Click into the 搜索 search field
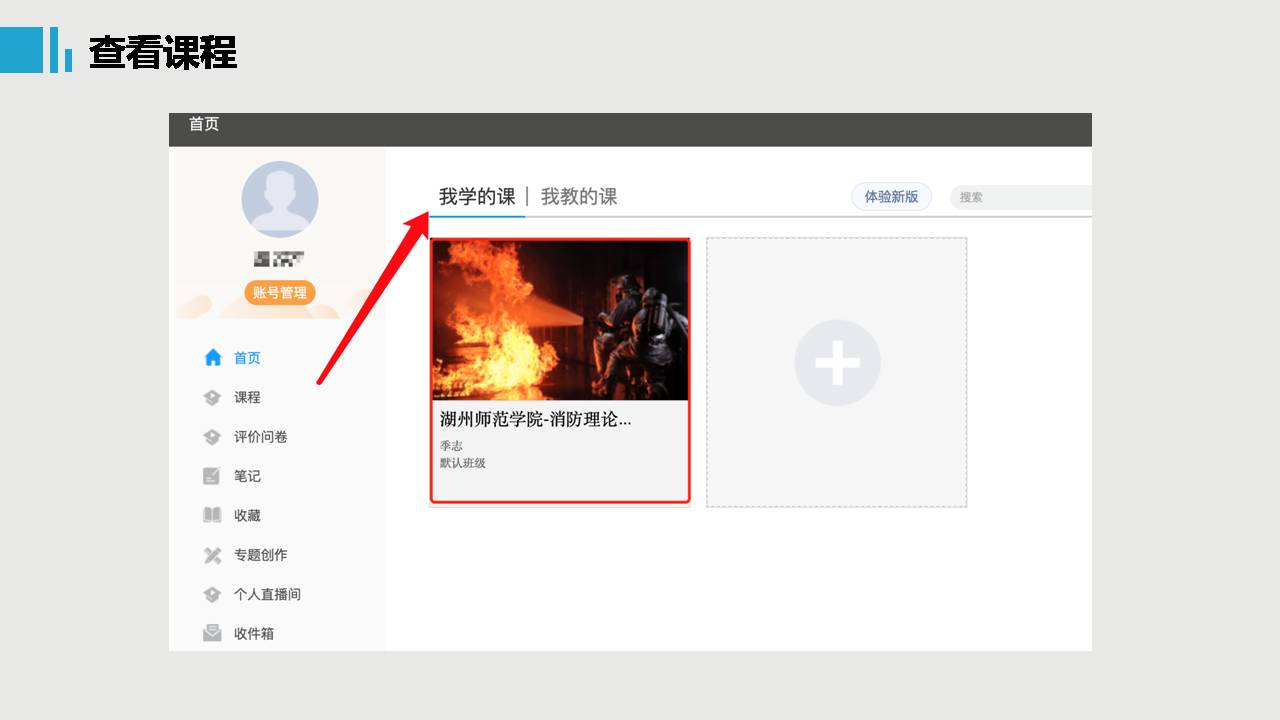The image size is (1280, 720). point(1020,197)
